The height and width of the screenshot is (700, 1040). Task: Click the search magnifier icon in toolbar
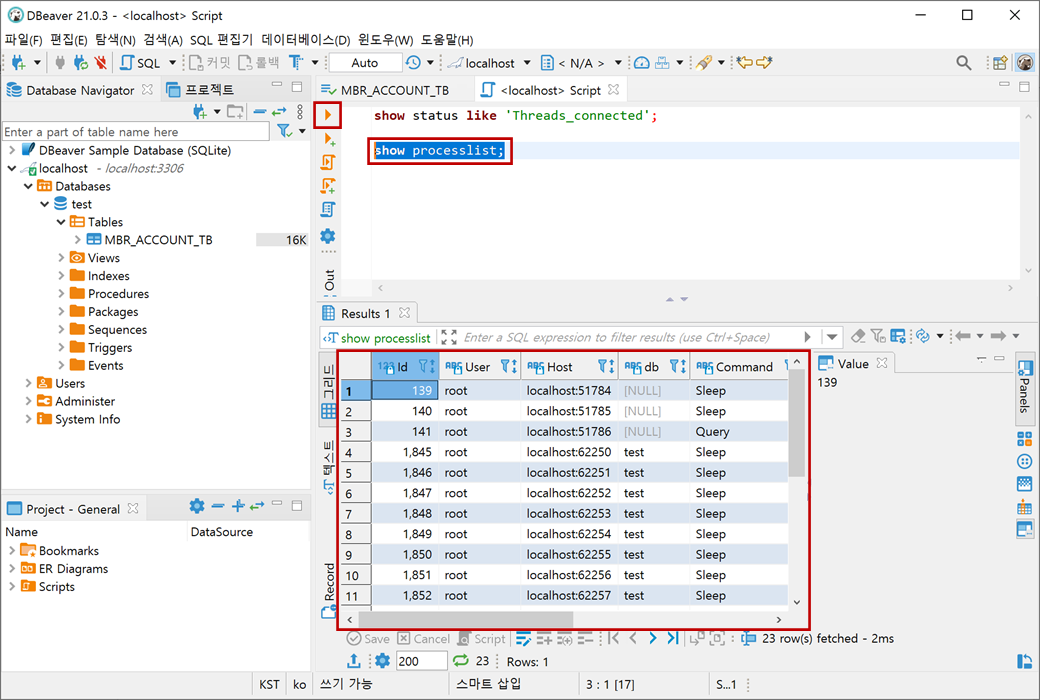[964, 63]
